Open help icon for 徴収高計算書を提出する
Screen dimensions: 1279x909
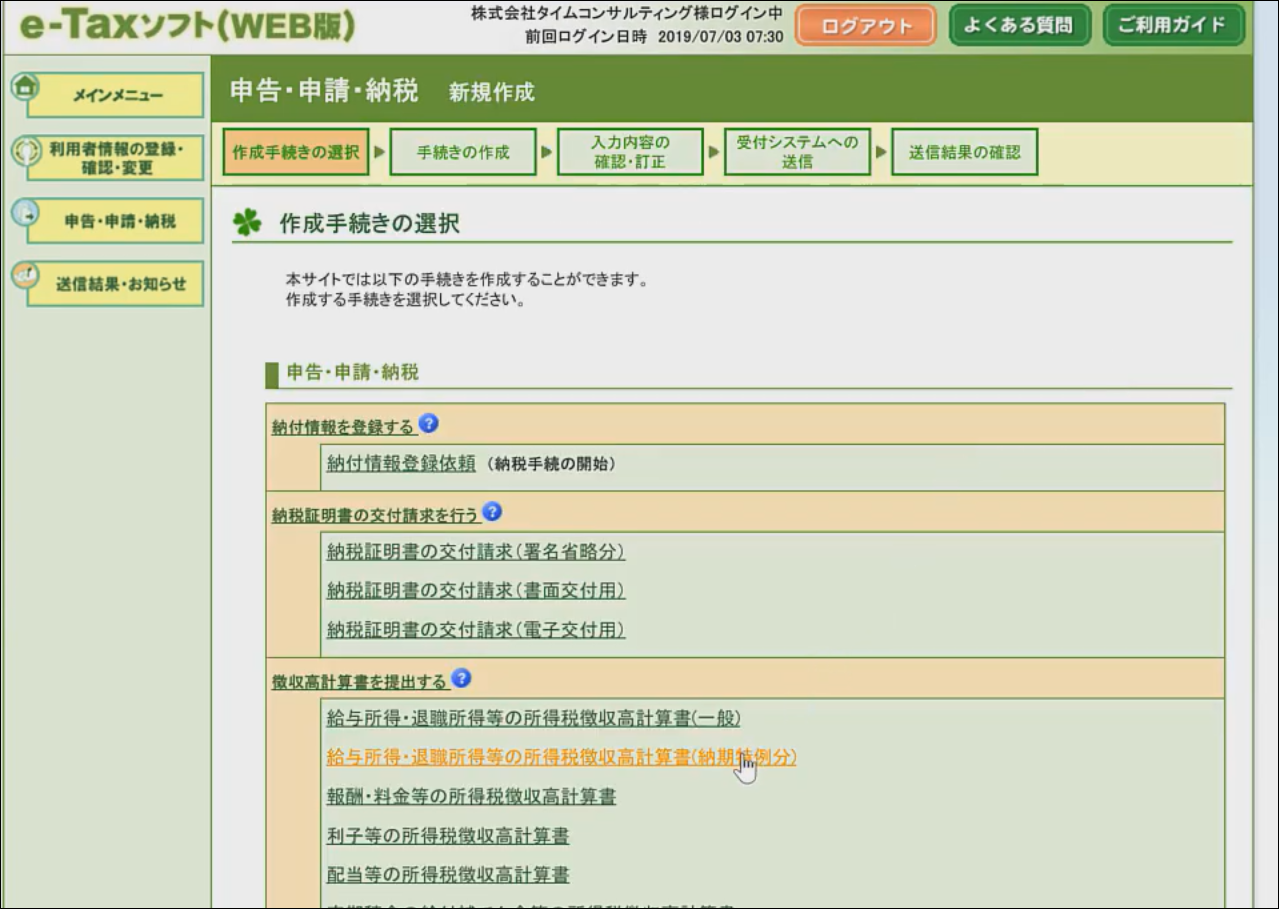[x=461, y=679]
